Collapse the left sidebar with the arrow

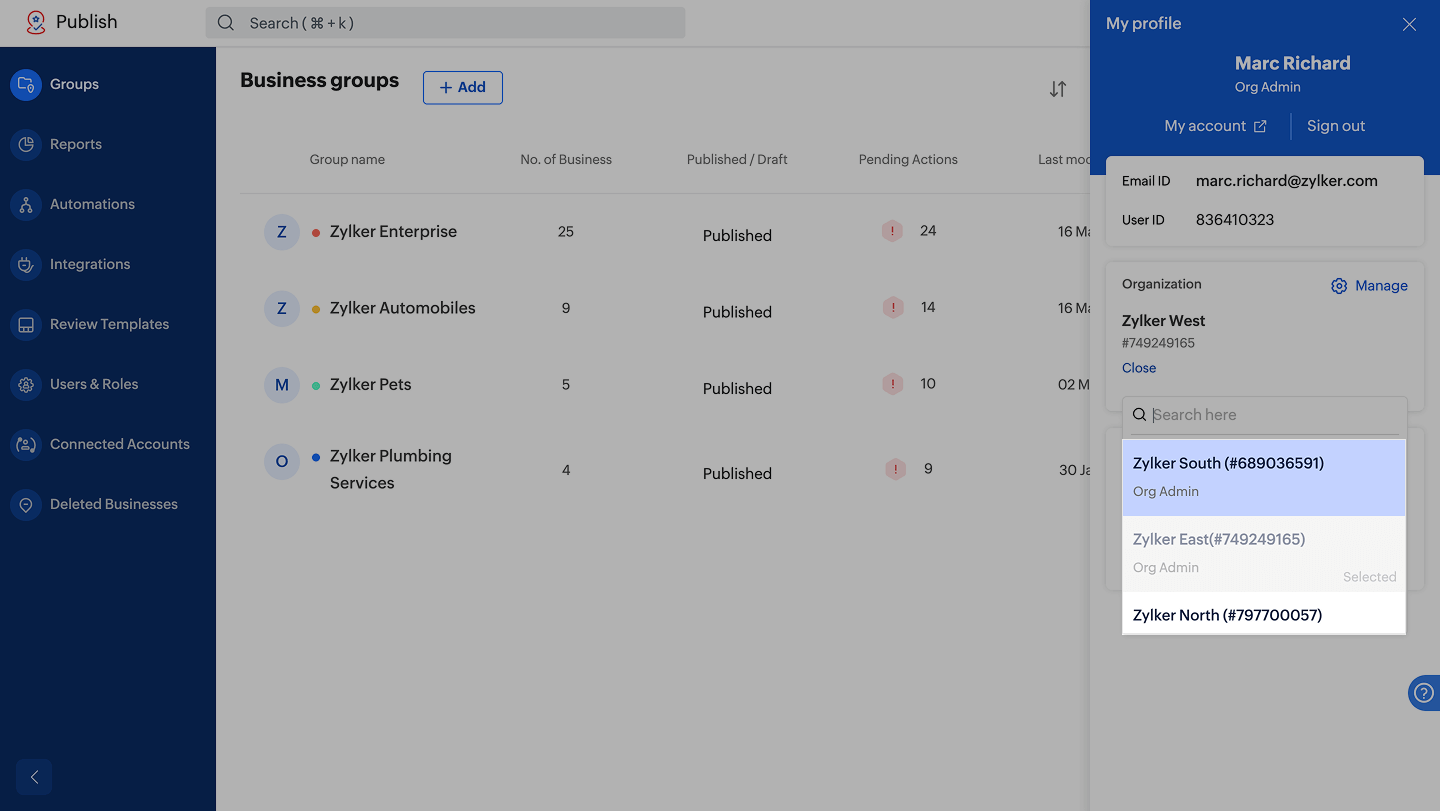[x=34, y=777]
